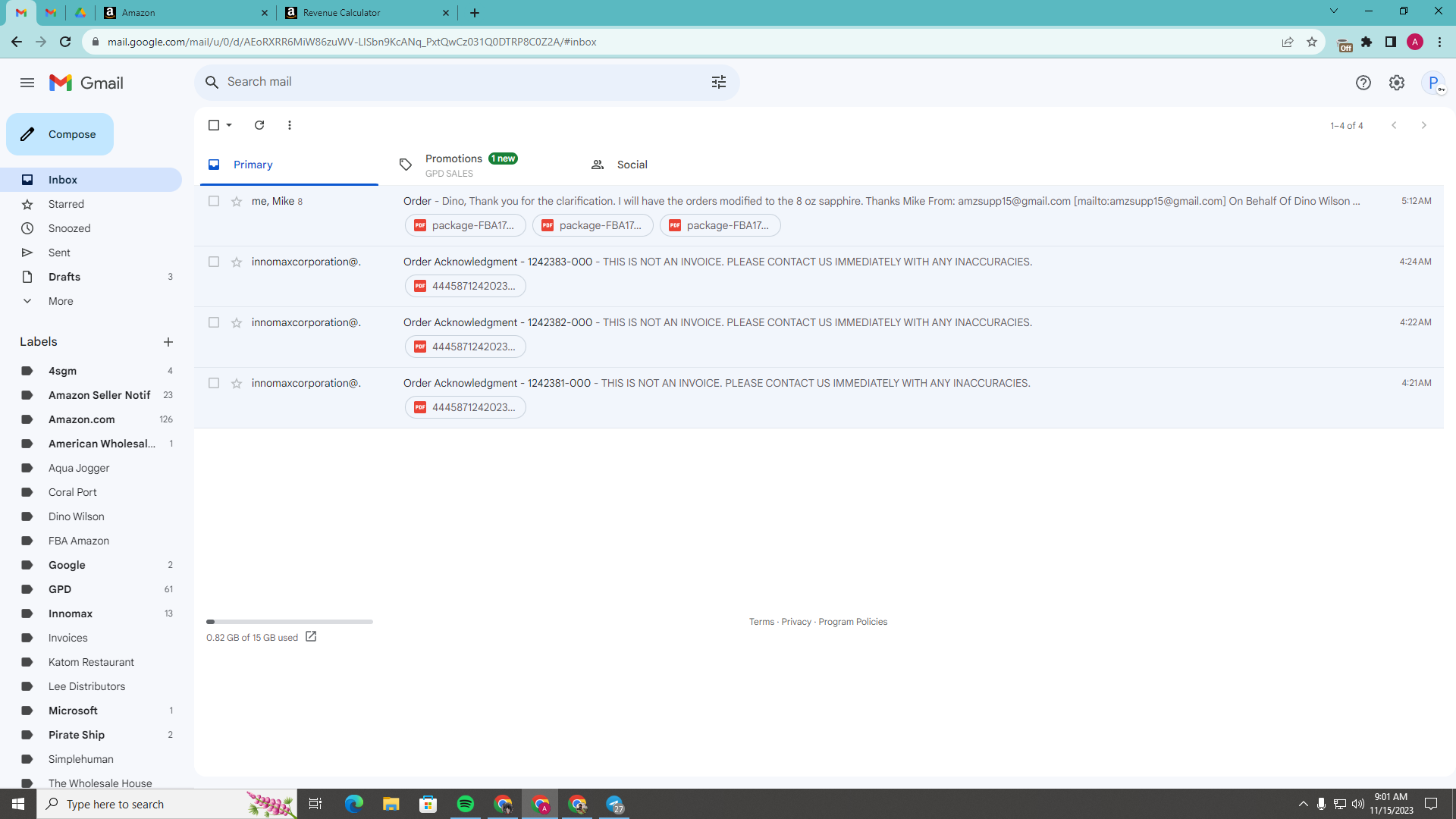The width and height of the screenshot is (1456, 819).
Task: Tick the checkbox for the 1242382-000 email
Action: tap(214, 322)
